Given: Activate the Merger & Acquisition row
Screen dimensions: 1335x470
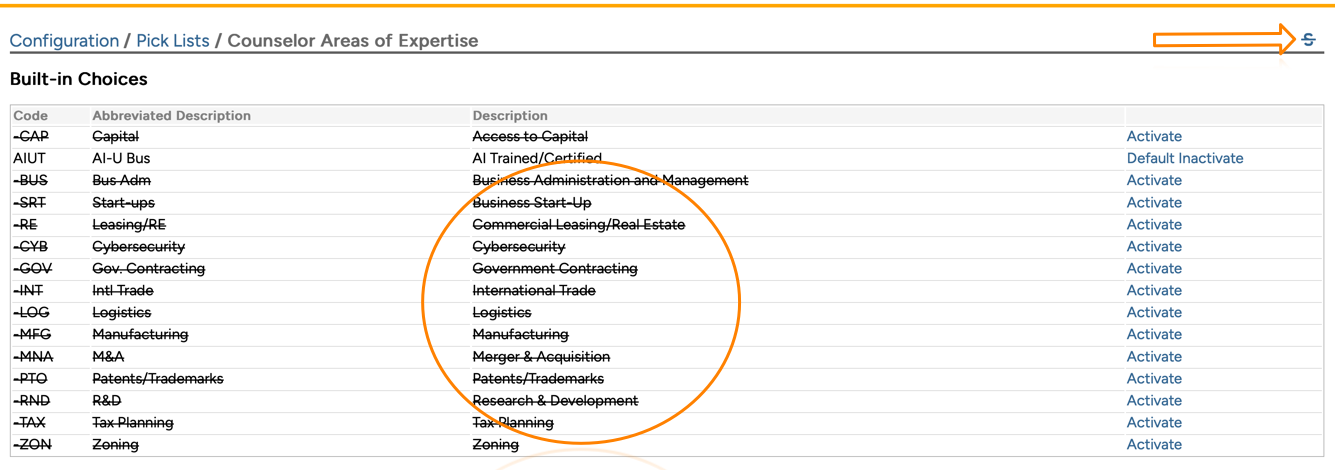Looking at the screenshot, I should click(1154, 356).
